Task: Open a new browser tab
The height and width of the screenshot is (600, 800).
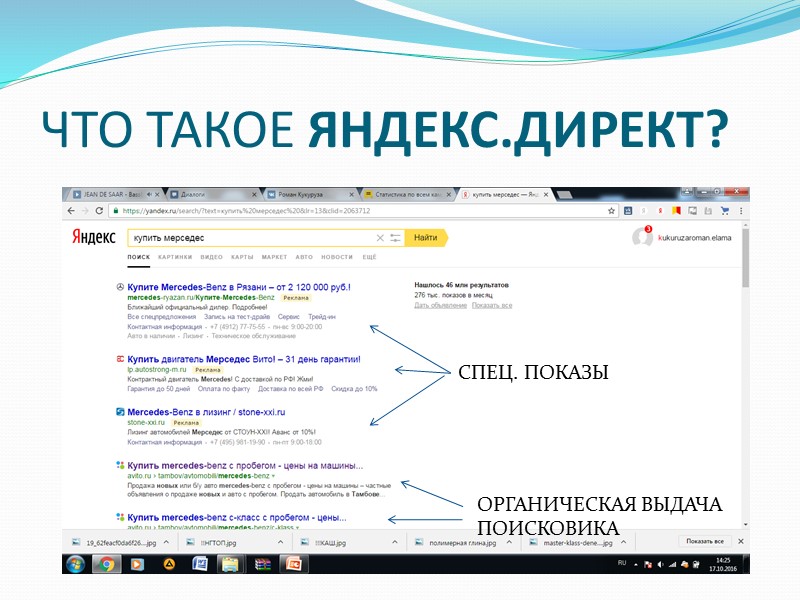Action: click(x=564, y=194)
